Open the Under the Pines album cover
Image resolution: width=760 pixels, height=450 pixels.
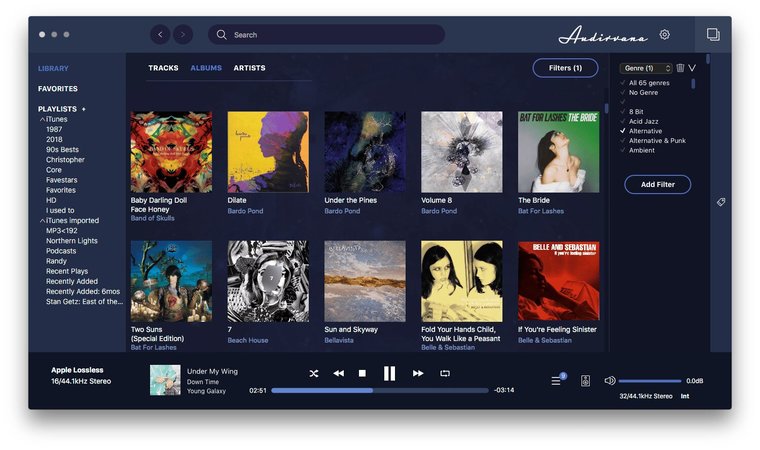[x=365, y=152]
